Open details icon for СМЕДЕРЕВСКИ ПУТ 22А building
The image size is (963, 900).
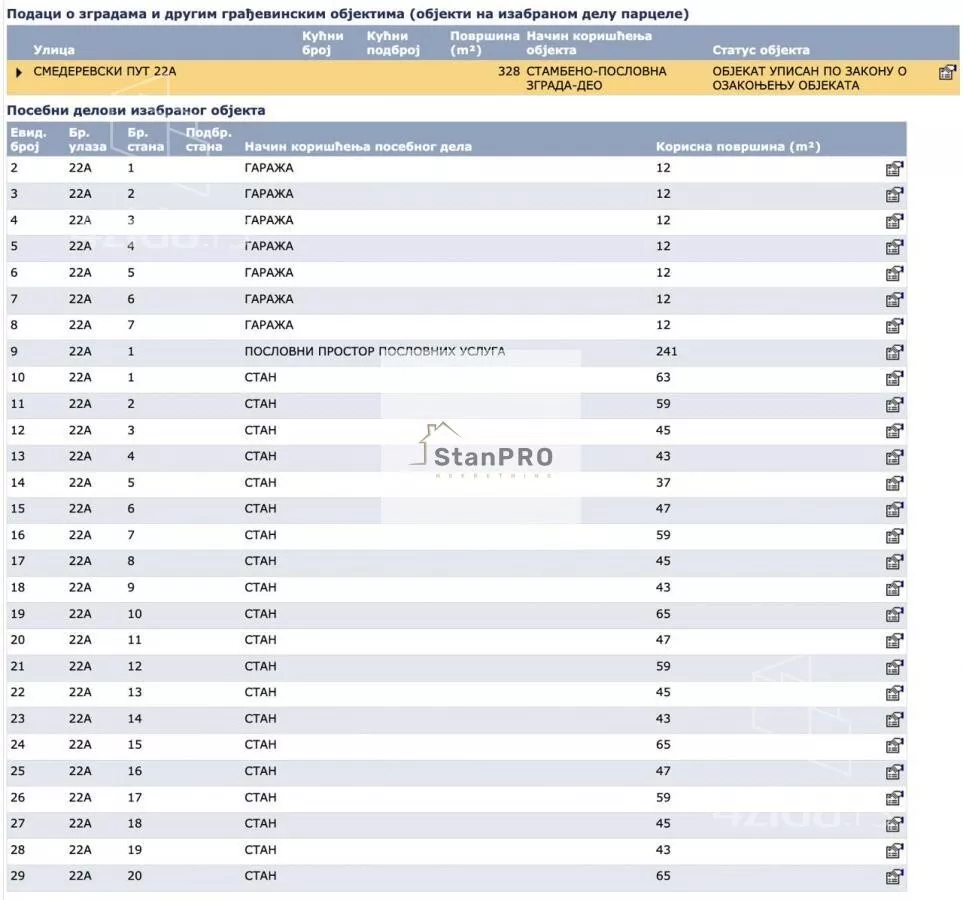948,72
